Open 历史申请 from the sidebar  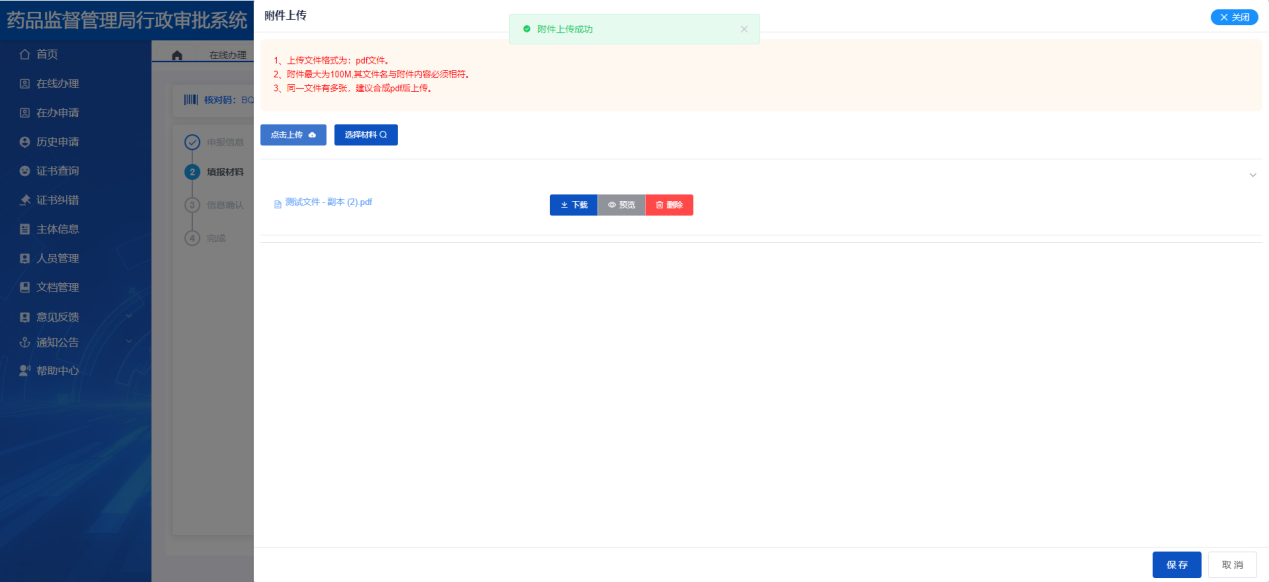click(57, 142)
